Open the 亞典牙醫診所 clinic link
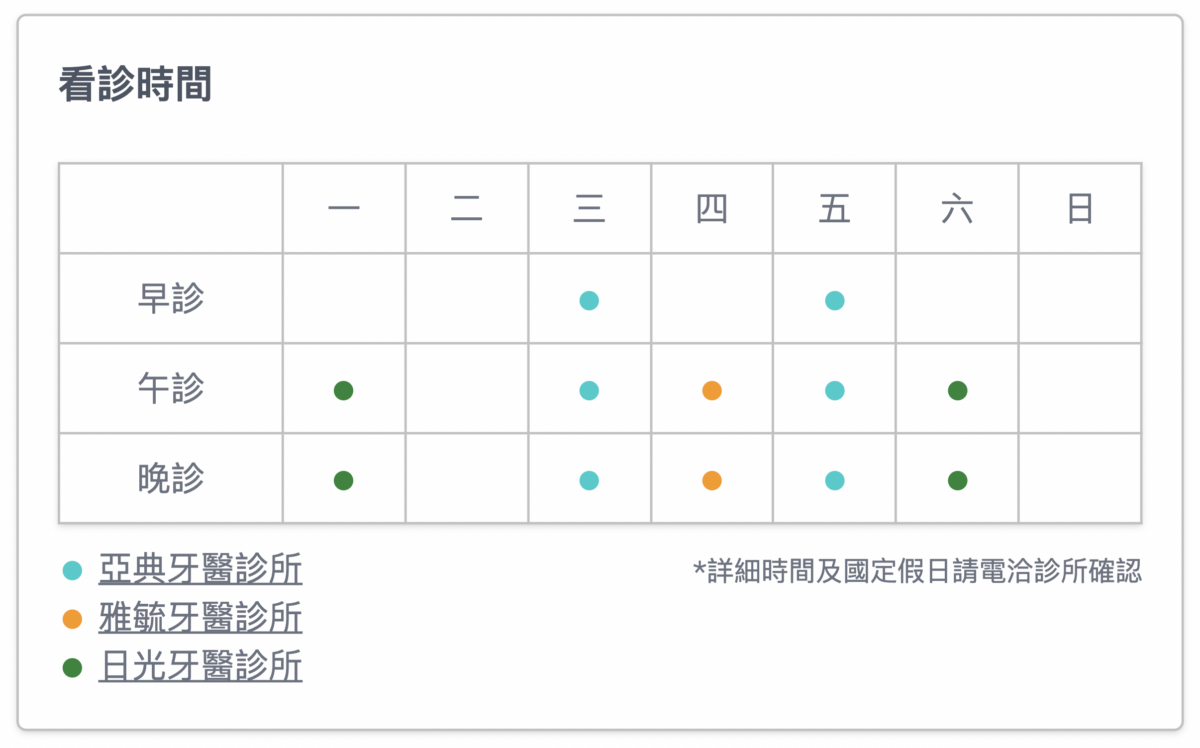The image size is (1200, 748). [x=200, y=570]
